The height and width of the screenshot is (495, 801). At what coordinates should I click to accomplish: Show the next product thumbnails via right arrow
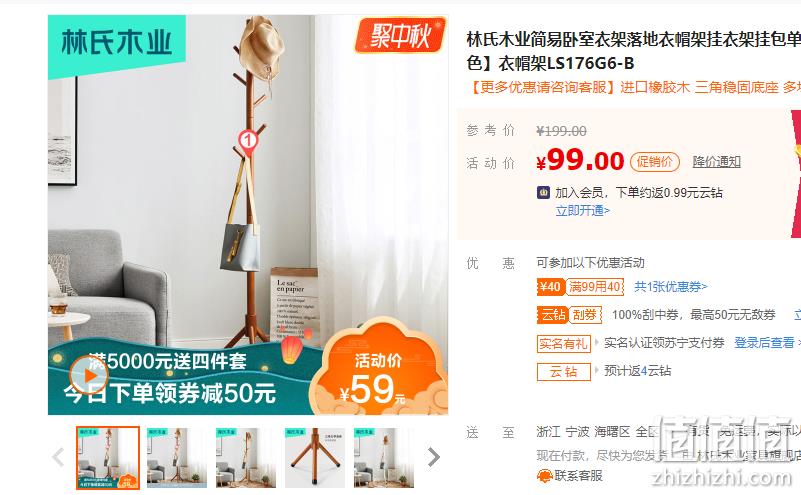[434, 457]
